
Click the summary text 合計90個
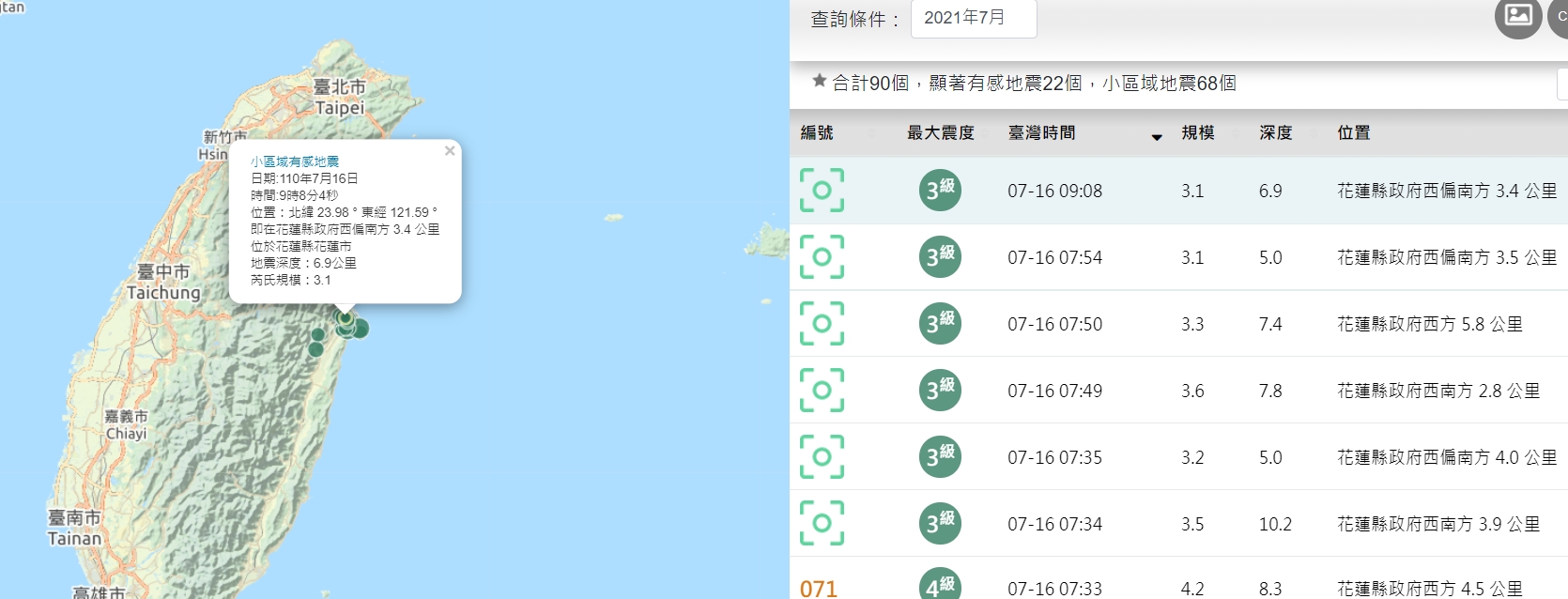pyautogui.click(x=870, y=84)
